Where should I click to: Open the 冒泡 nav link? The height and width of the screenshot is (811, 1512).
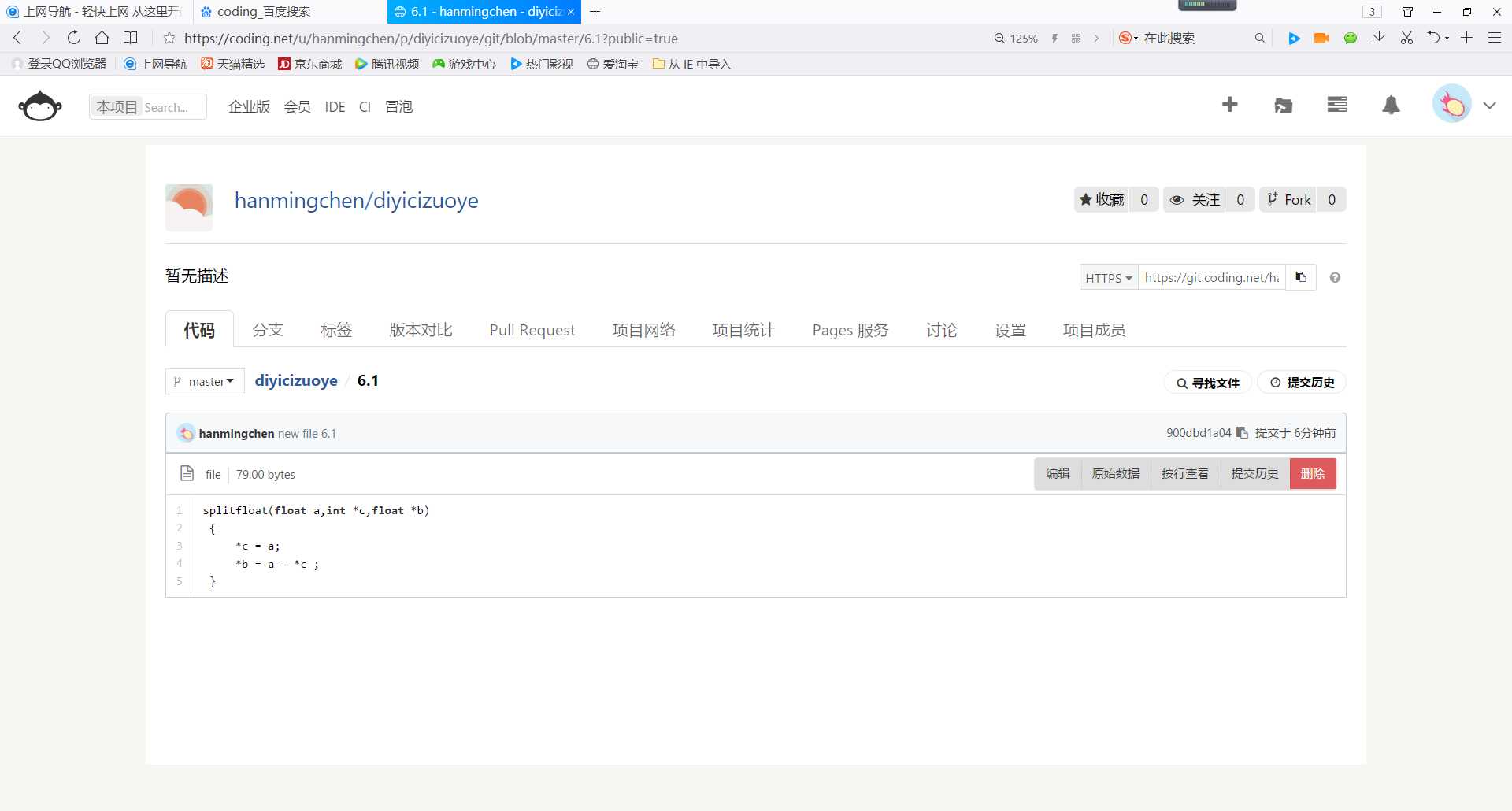click(x=398, y=106)
